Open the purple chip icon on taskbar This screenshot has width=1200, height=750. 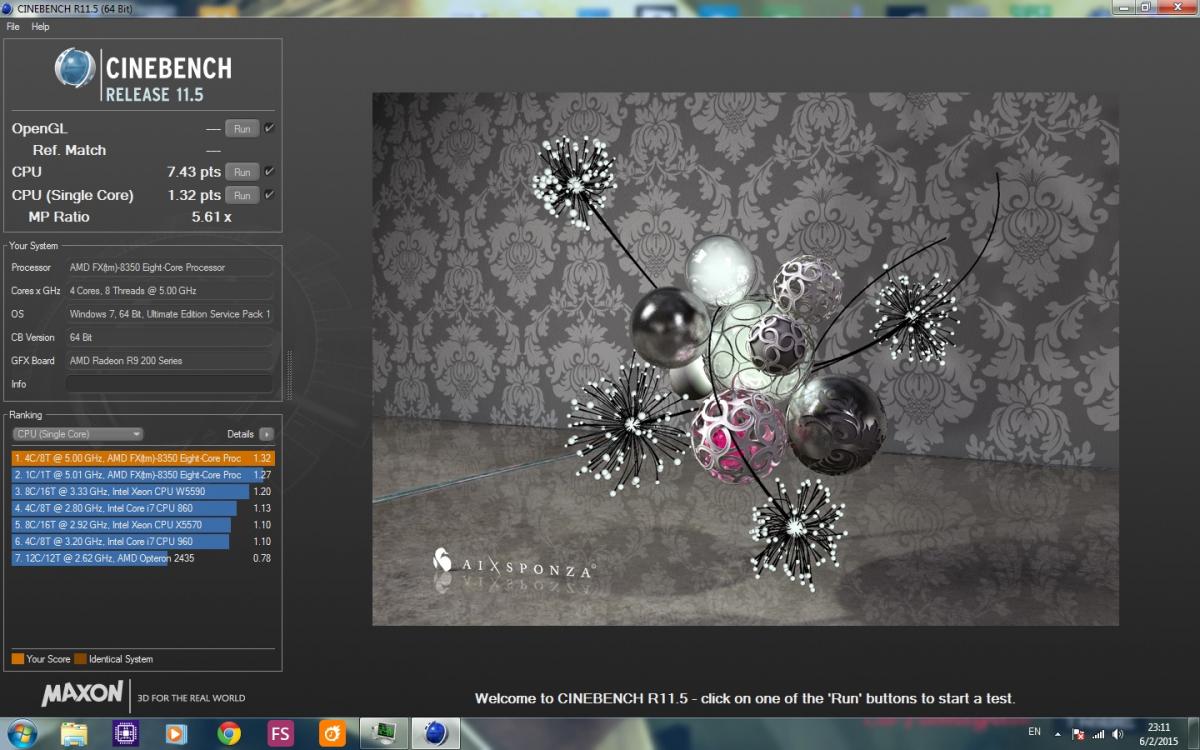tap(125, 734)
